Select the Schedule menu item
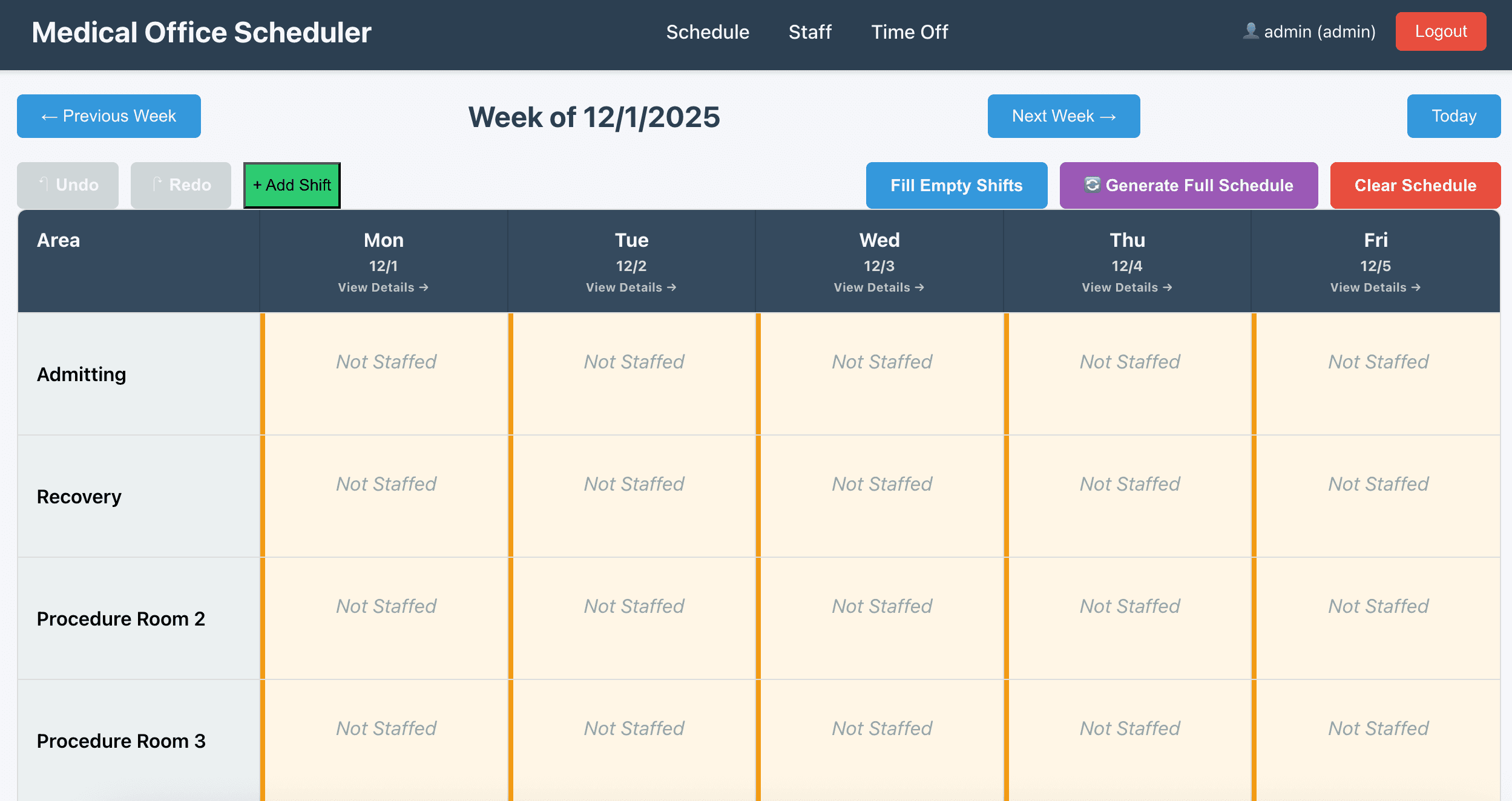 coord(708,31)
